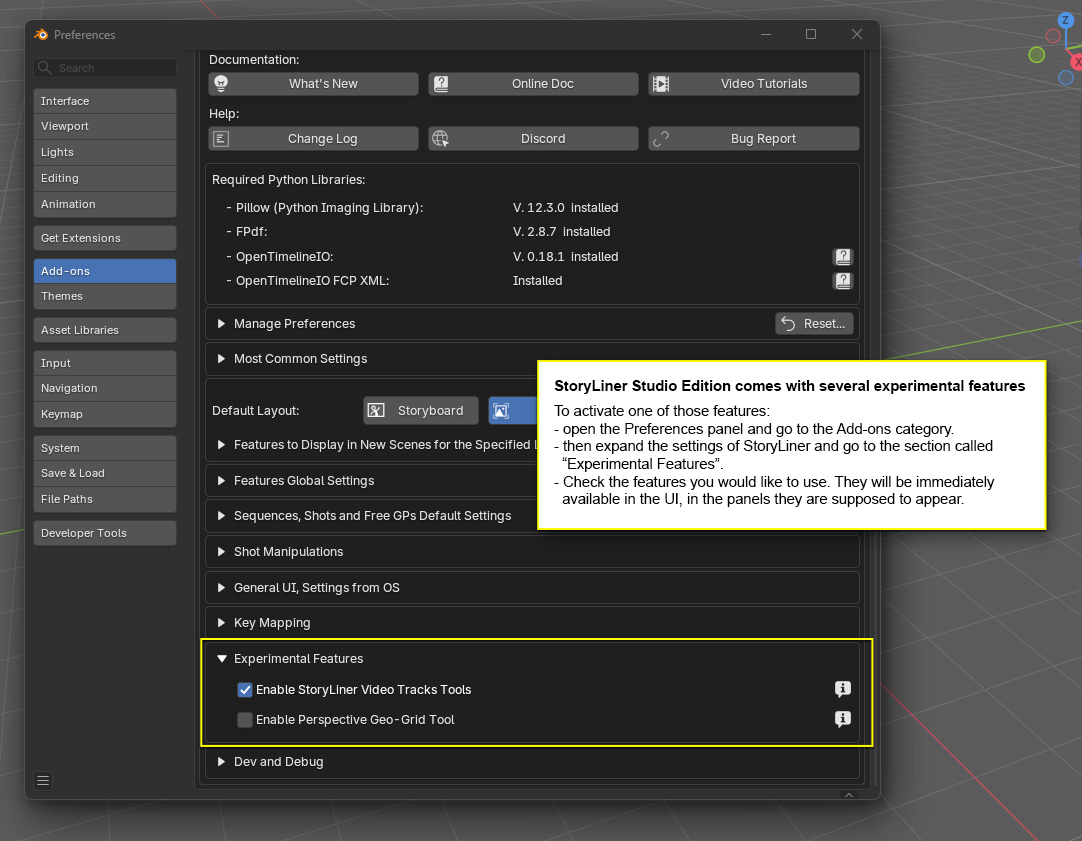
Task: Click the green Y axis gizmo circle
Action: tap(1036, 55)
